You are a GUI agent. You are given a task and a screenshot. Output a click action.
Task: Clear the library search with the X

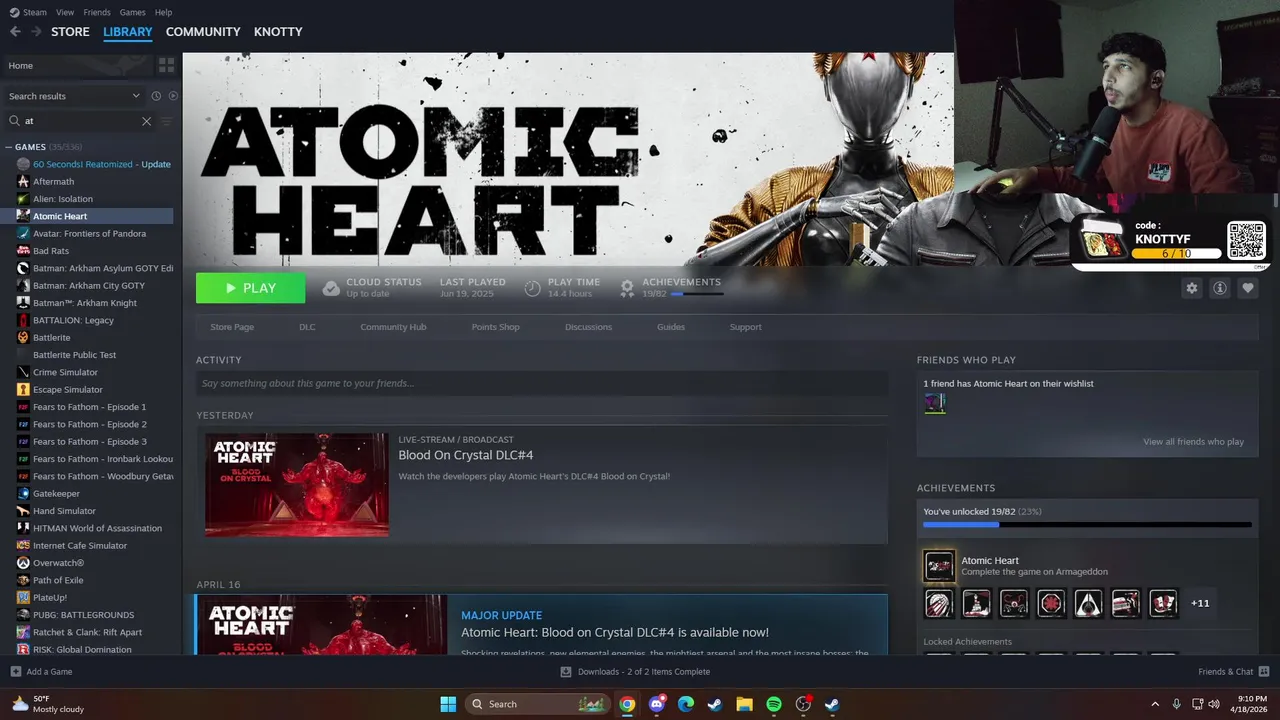[x=146, y=121]
